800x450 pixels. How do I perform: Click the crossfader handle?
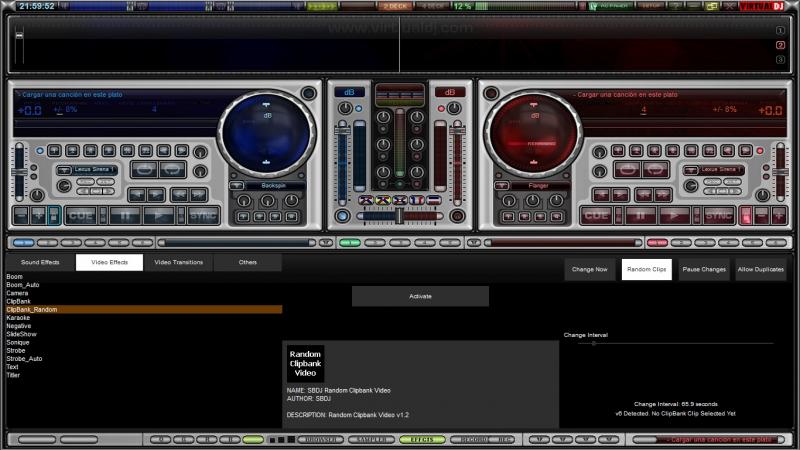tap(400, 216)
